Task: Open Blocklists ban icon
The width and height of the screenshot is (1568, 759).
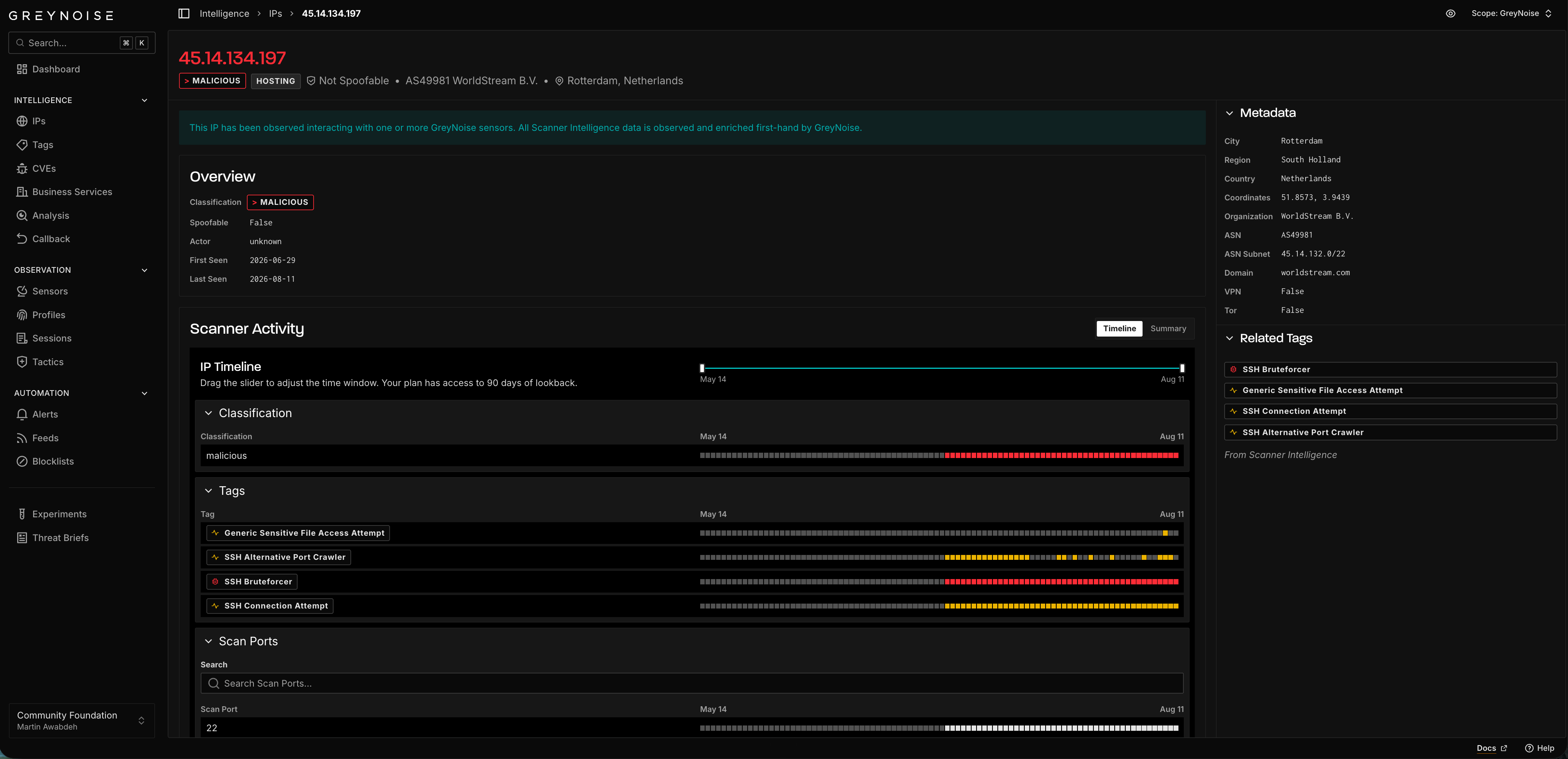Action: click(x=22, y=461)
